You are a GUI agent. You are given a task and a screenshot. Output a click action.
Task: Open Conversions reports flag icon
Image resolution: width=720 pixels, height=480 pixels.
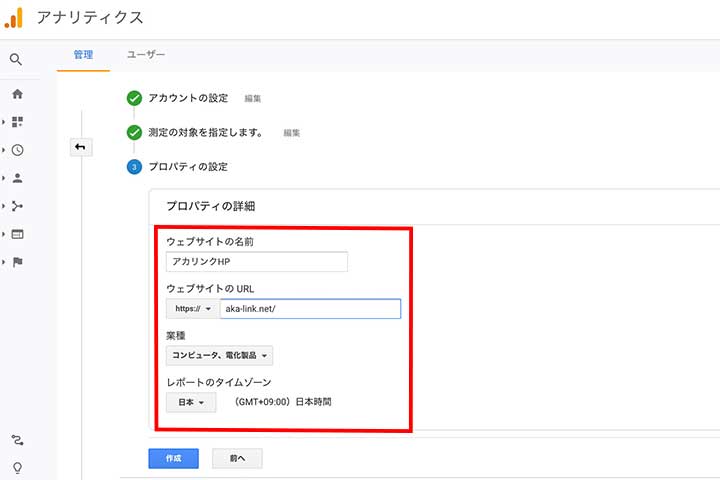17,262
